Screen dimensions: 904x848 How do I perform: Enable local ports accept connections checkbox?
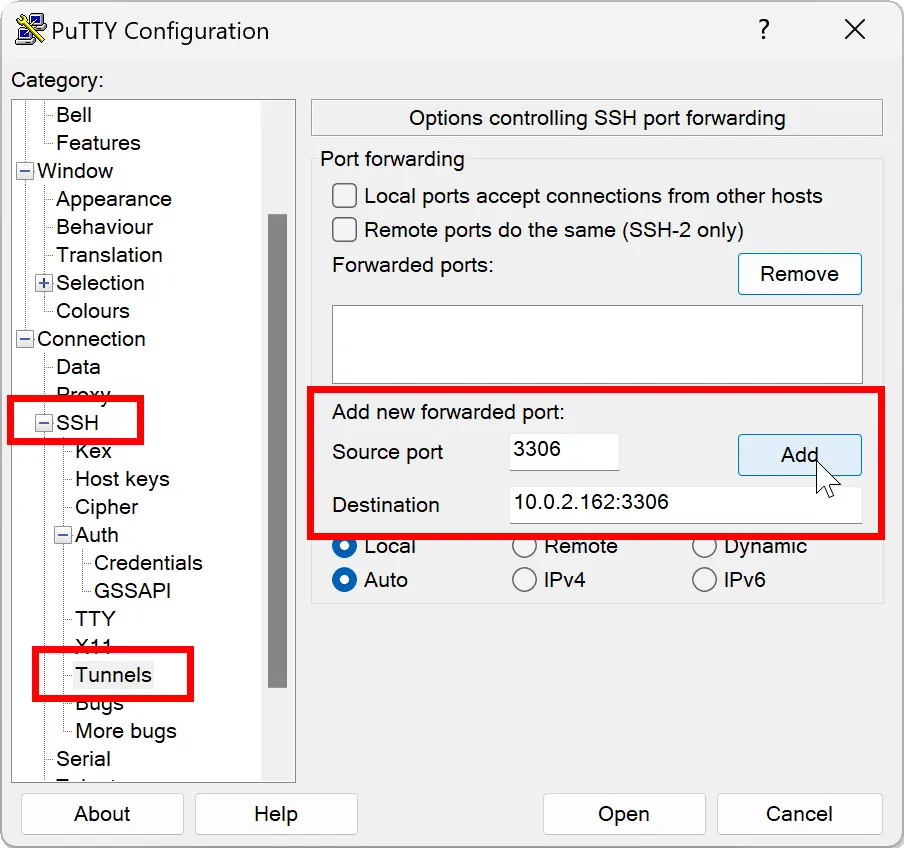[x=345, y=196]
